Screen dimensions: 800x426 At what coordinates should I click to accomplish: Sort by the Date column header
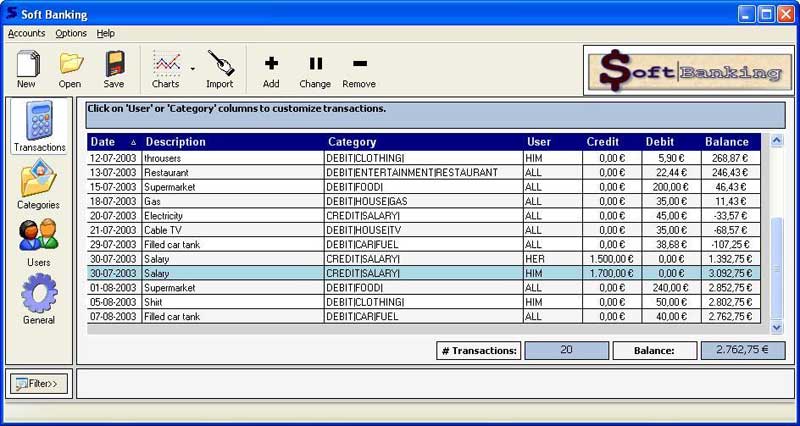tap(114, 142)
